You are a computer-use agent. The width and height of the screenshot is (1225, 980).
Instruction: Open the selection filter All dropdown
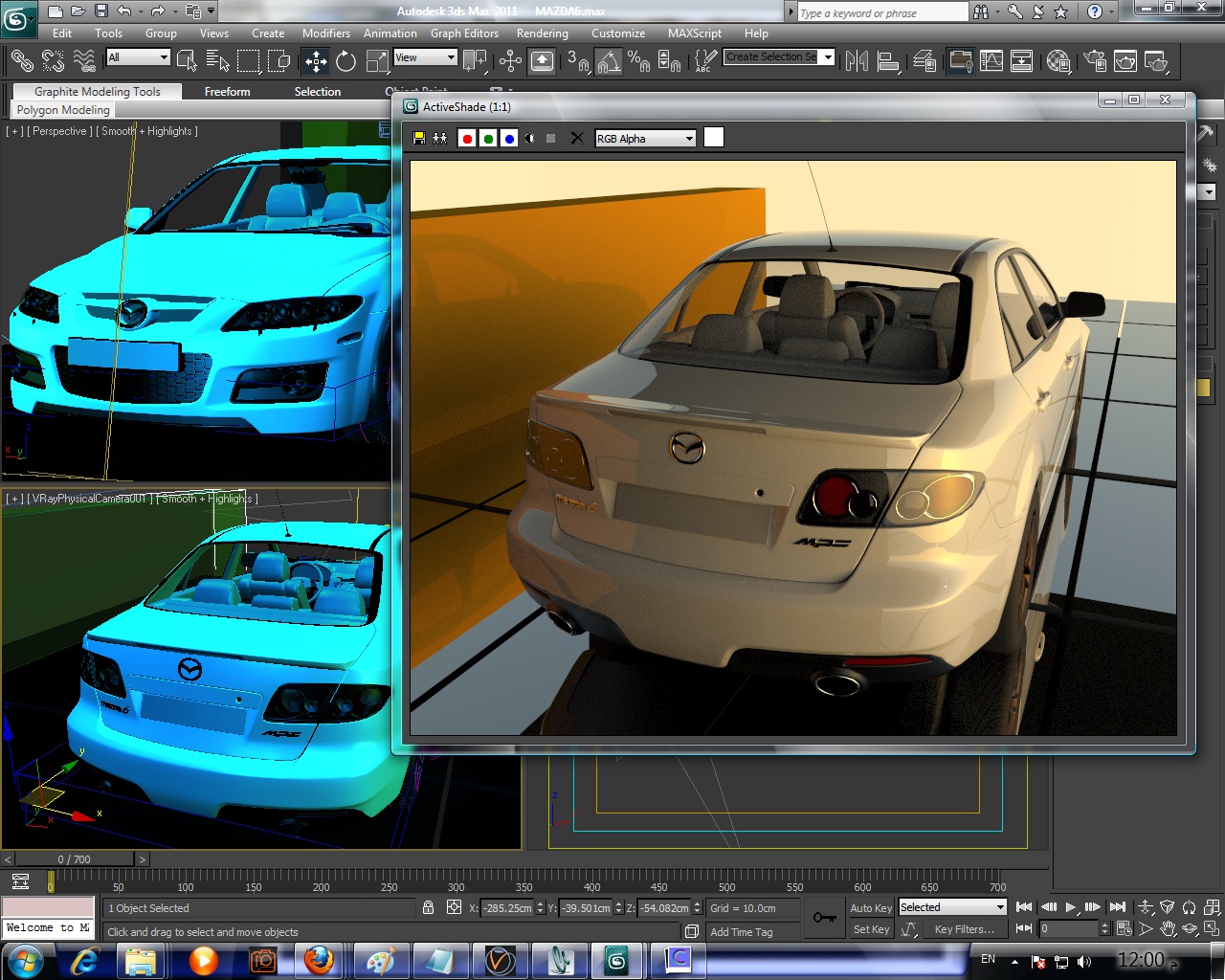tap(138, 57)
